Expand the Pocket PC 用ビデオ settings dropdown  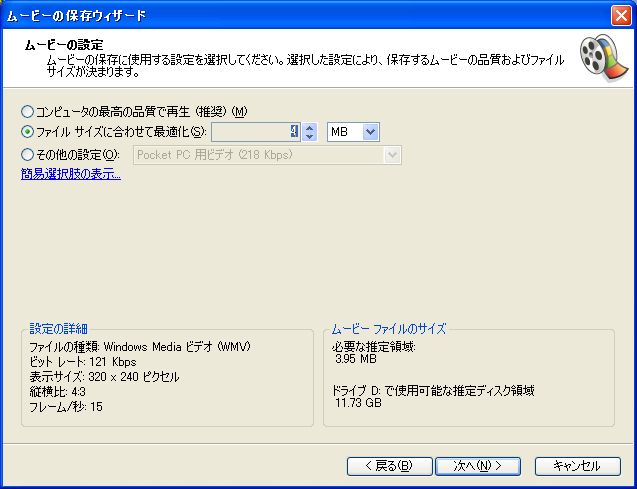(x=392, y=154)
